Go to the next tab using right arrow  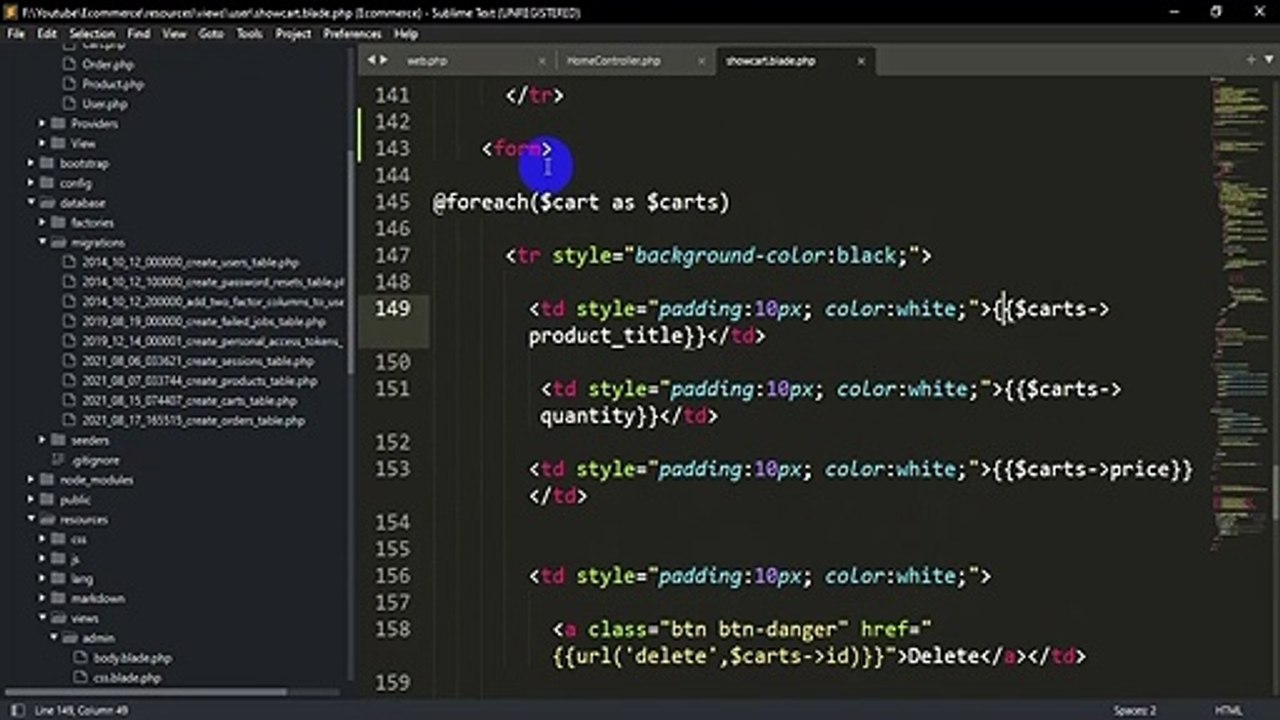(x=384, y=60)
